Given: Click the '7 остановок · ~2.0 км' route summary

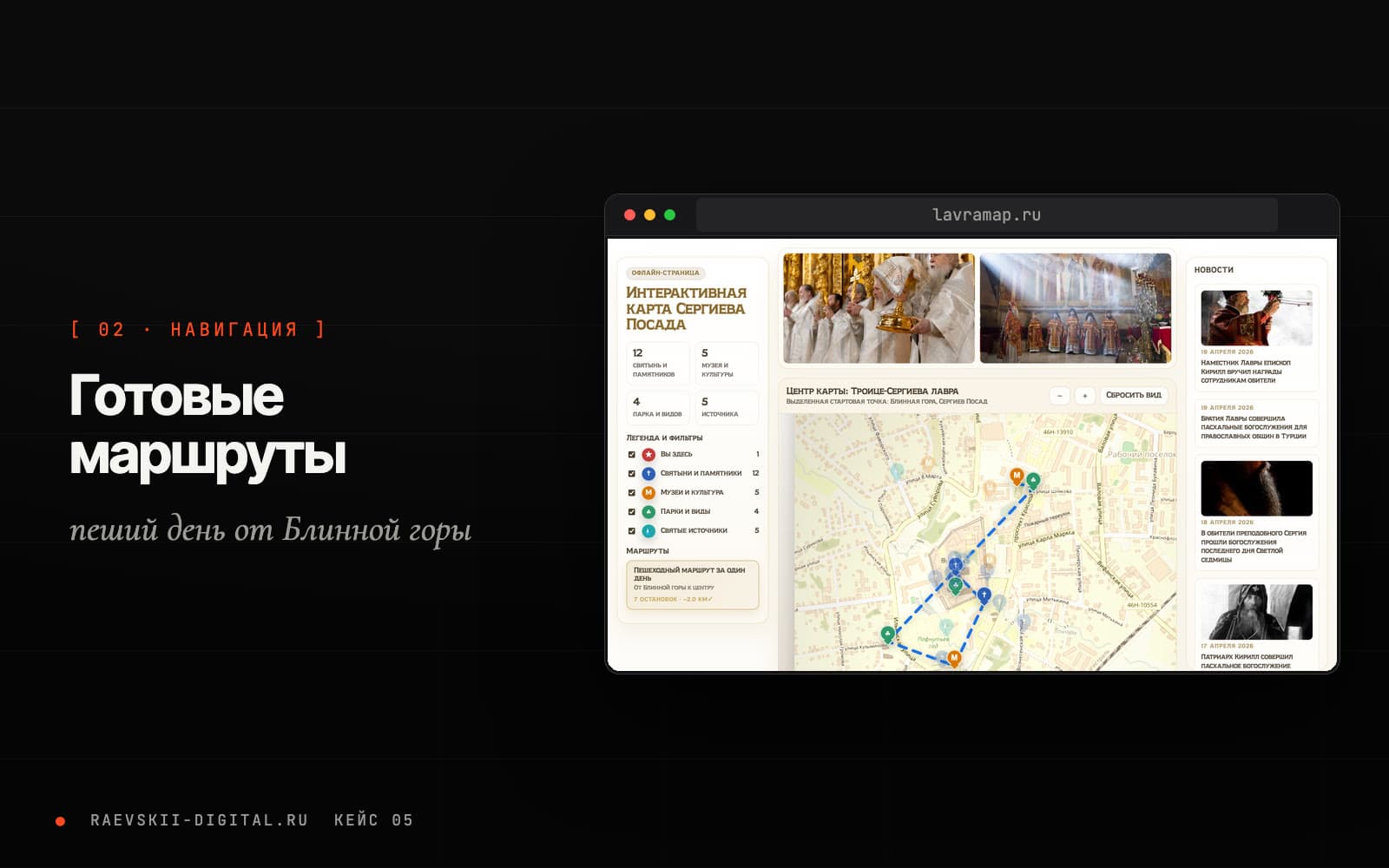Looking at the screenshot, I should (x=672, y=600).
